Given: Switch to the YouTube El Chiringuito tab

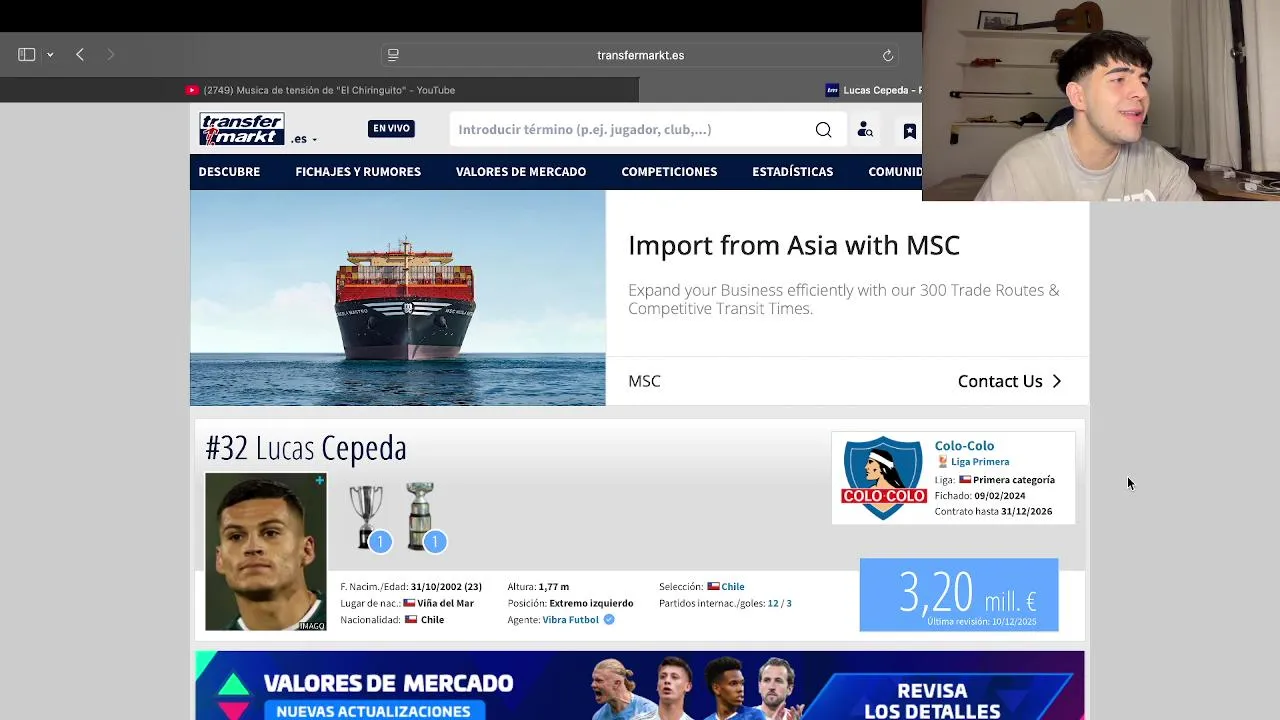Looking at the screenshot, I should 320,90.
